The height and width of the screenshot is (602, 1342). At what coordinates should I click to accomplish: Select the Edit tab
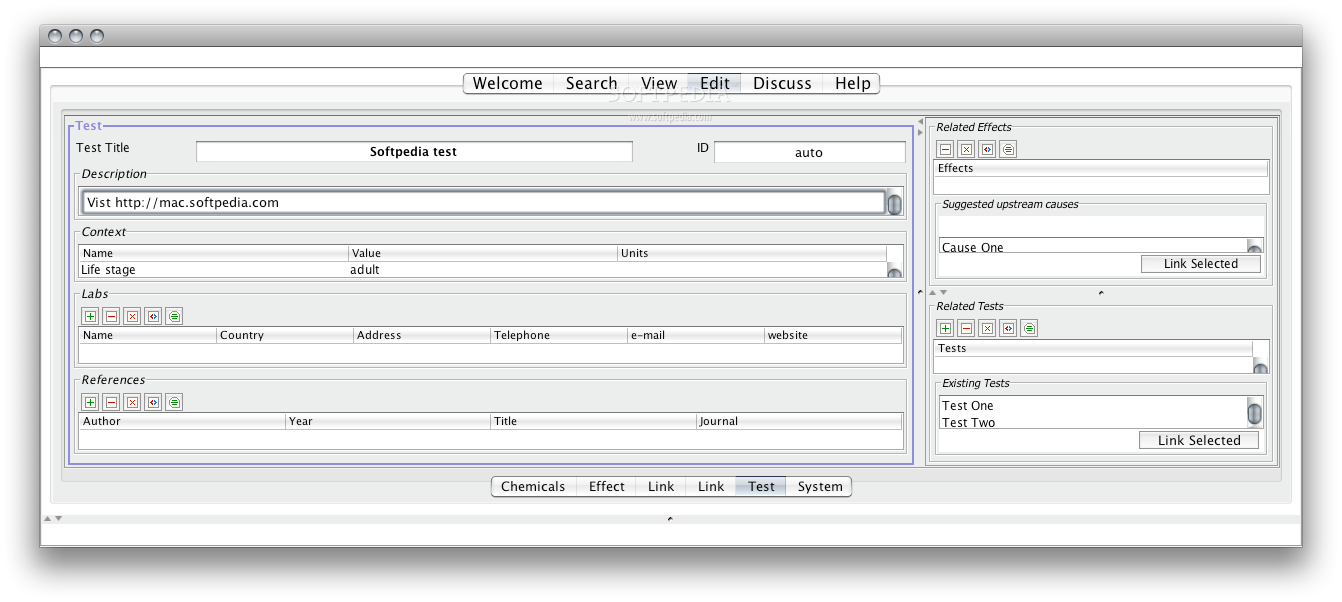point(714,83)
